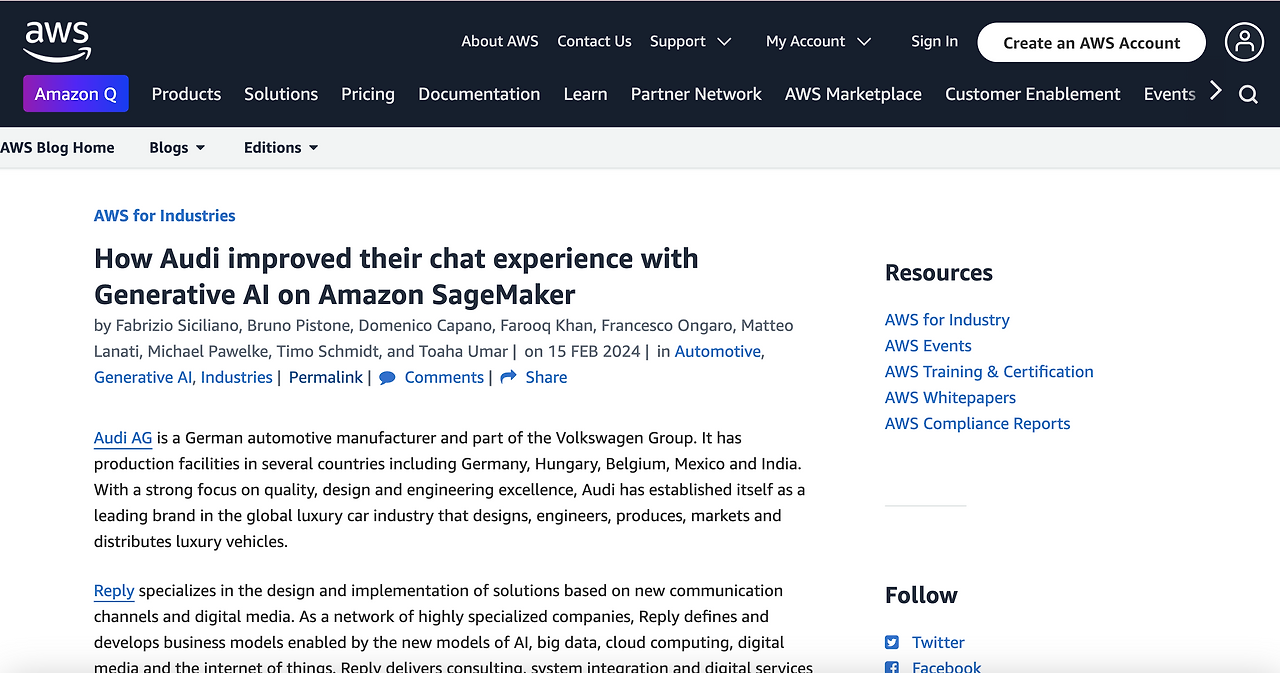
Task: Click the search magnifier icon
Action: coord(1248,94)
